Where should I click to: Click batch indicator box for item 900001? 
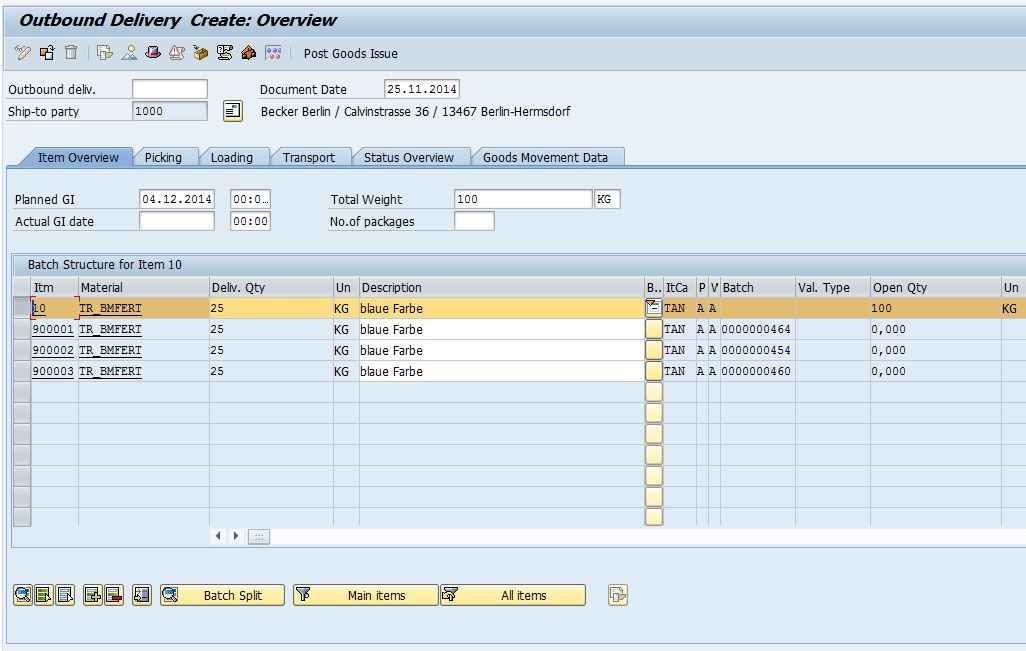point(653,329)
